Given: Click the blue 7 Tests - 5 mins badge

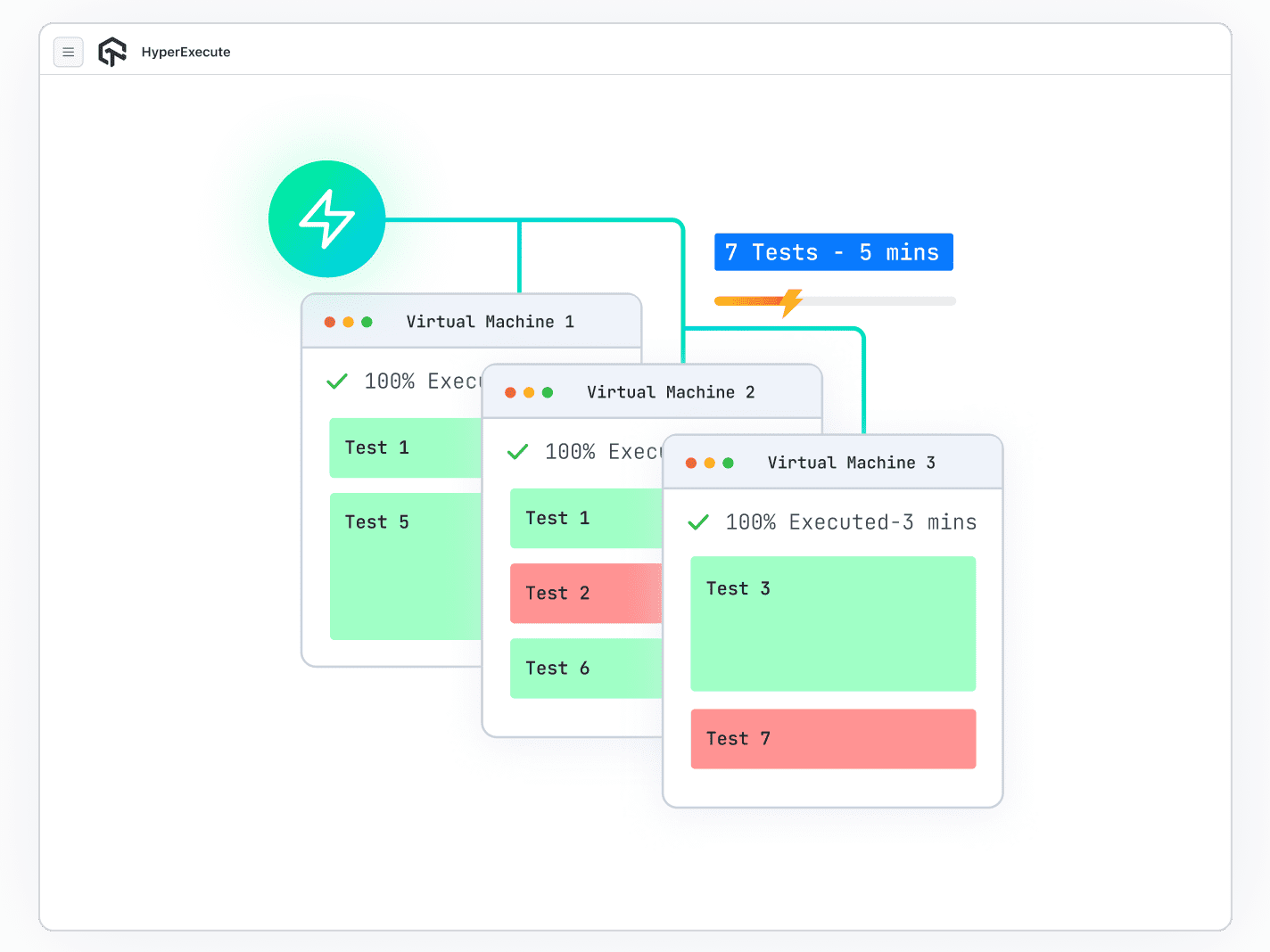Looking at the screenshot, I should [x=833, y=251].
